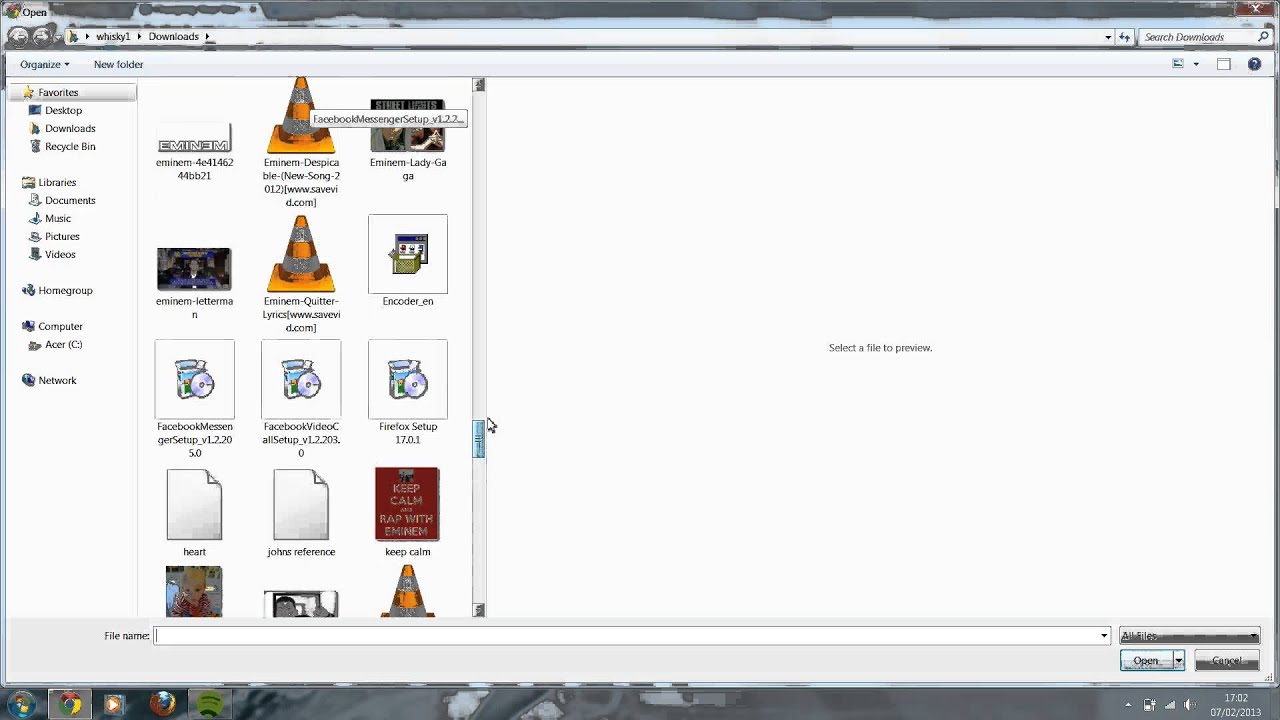
Task: Open the Documents library
Action: pyautogui.click(x=70, y=200)
